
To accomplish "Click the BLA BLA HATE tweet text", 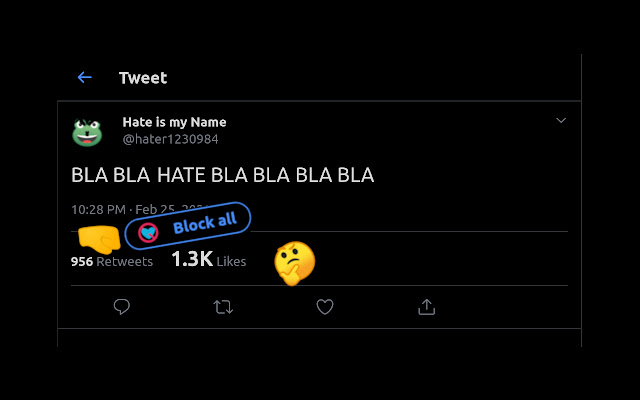I will pyautogui.click(x=222, y=175).
